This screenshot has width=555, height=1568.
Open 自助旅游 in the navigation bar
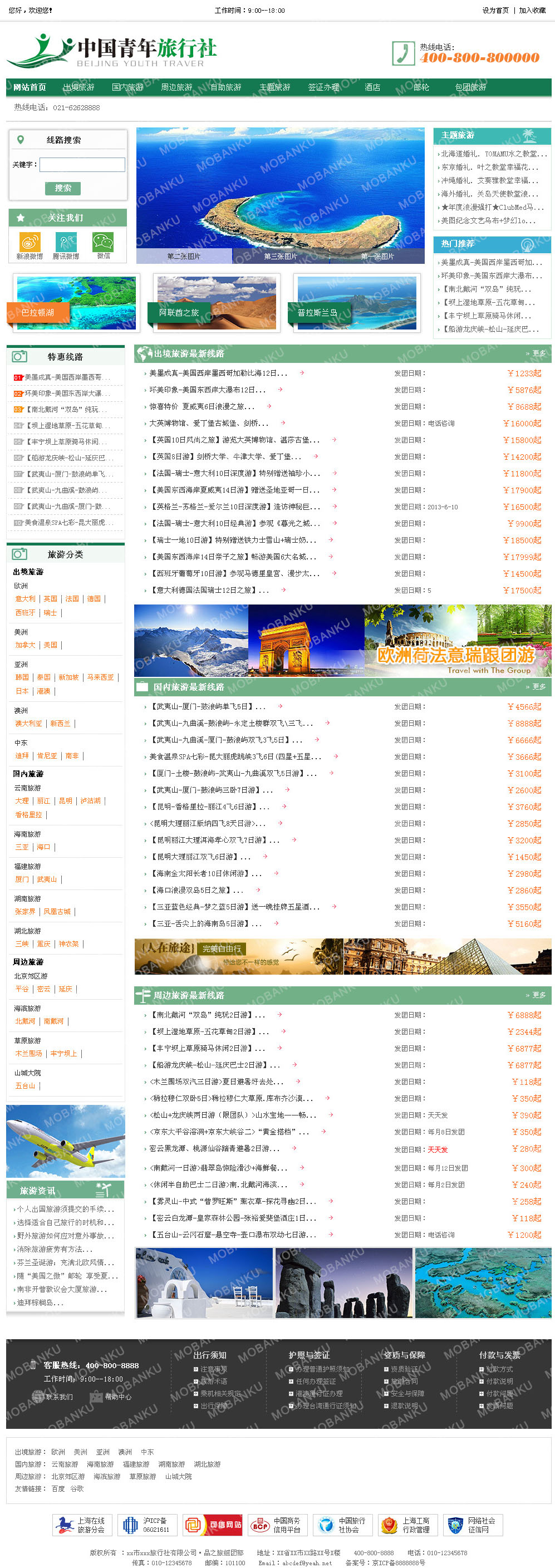226,87
